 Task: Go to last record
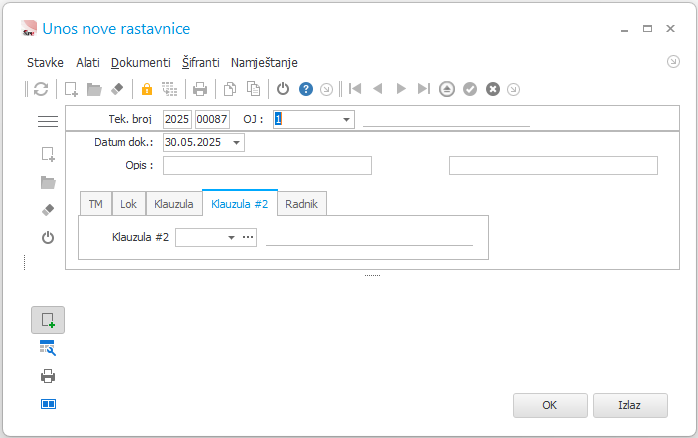[424, 89]
